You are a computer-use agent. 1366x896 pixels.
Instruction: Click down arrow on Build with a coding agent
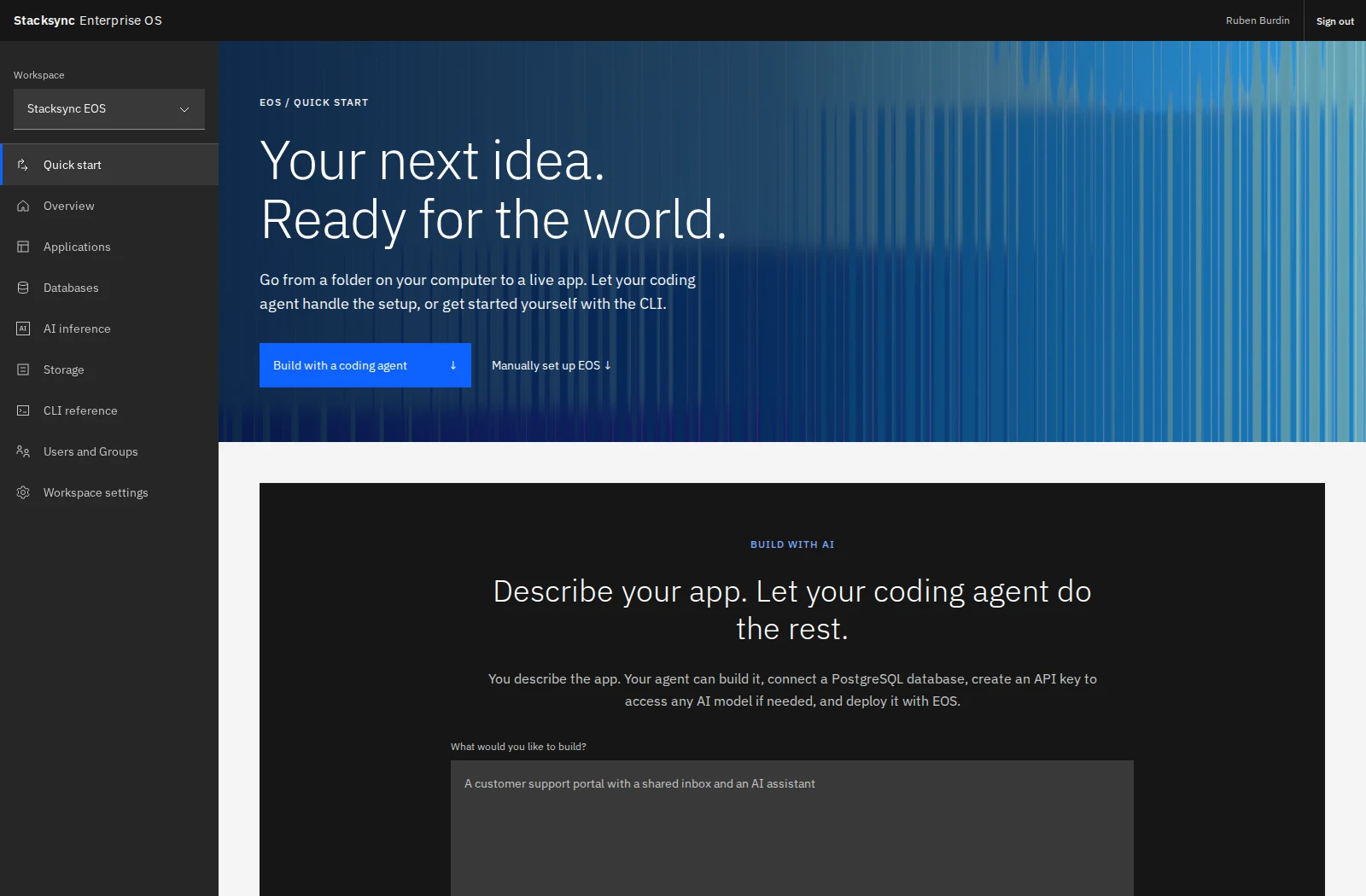453,365
